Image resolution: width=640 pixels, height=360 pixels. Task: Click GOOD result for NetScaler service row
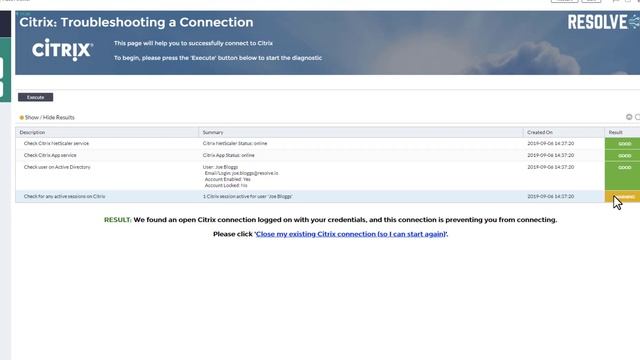[622, 144]
